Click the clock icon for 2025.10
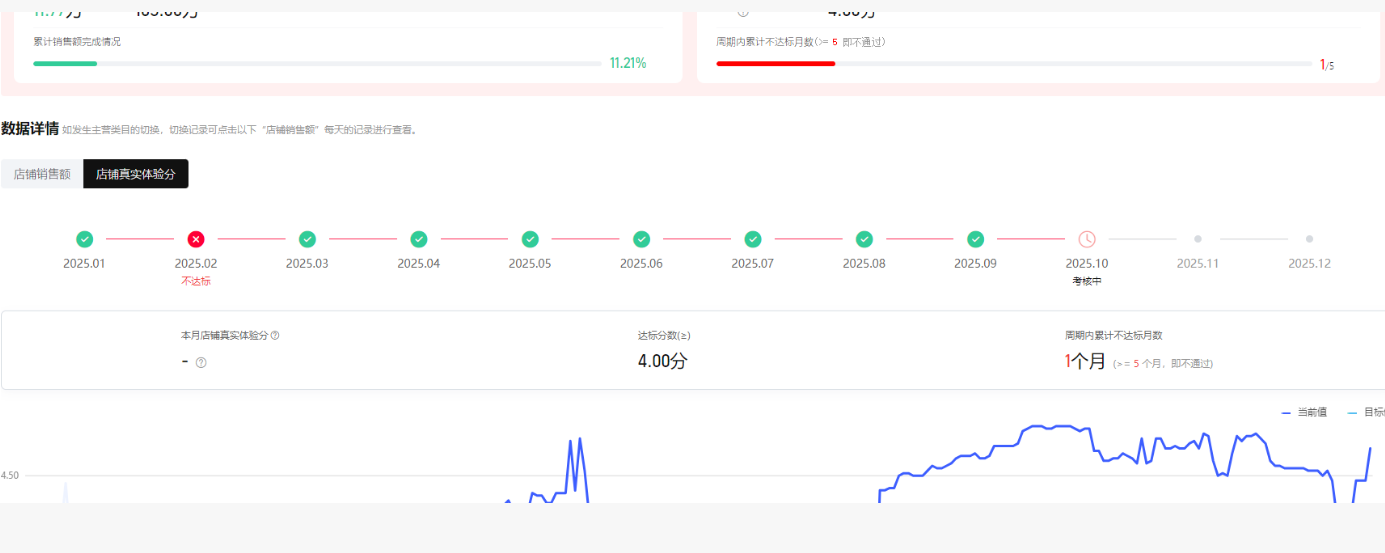Screen dimensions: 1385x553 click(1087, 239)
